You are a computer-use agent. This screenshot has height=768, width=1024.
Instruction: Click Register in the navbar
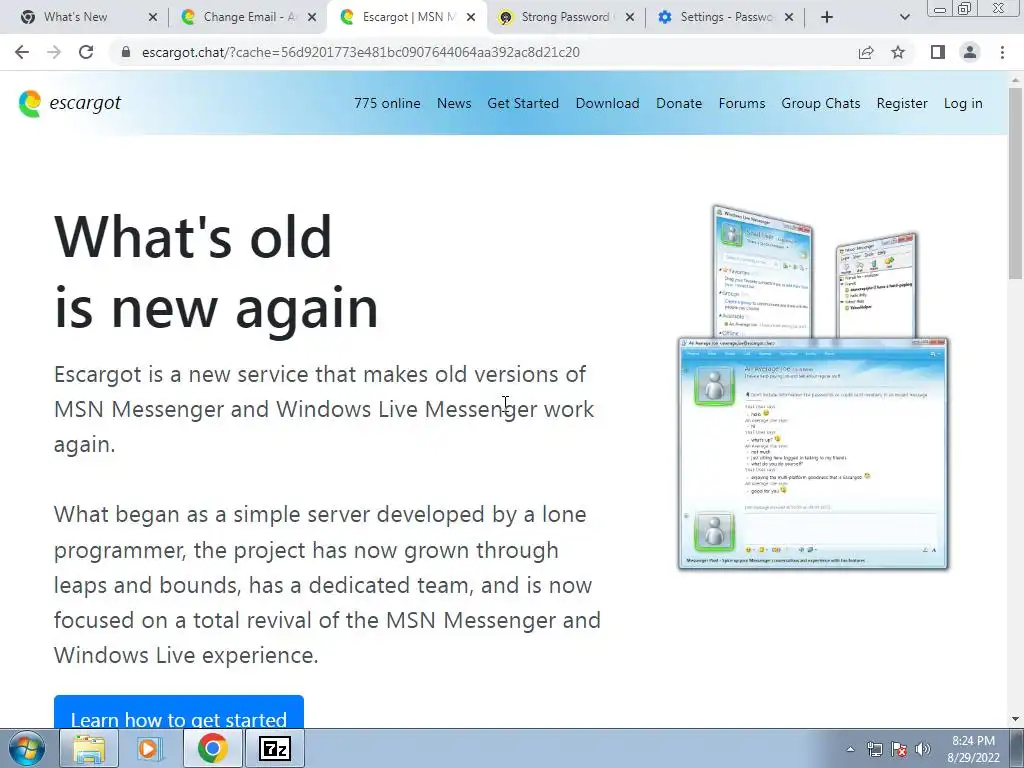click(902, 103)
